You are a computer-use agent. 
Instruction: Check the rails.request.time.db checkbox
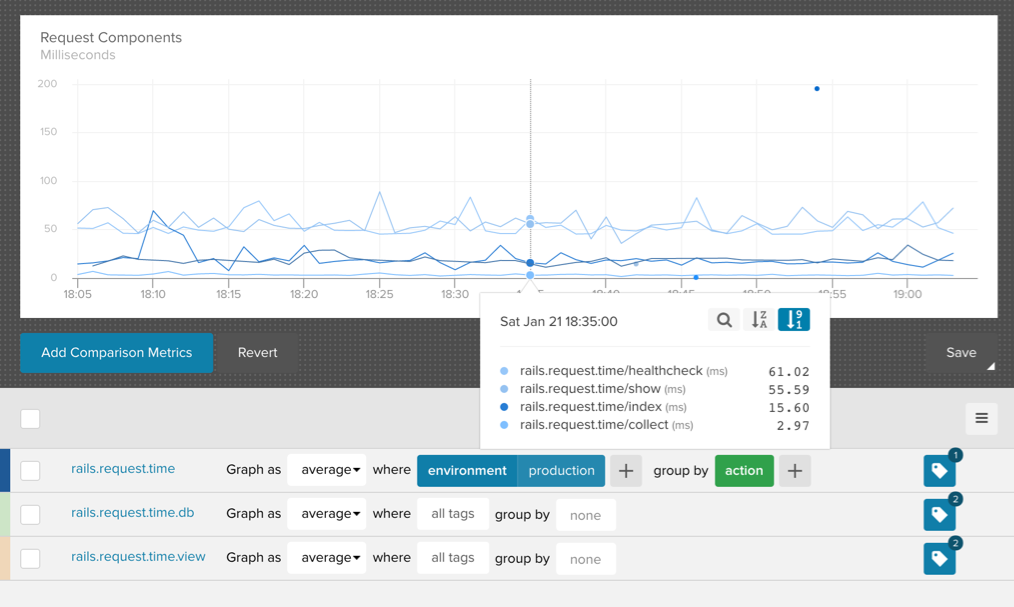tap(31, 514)
